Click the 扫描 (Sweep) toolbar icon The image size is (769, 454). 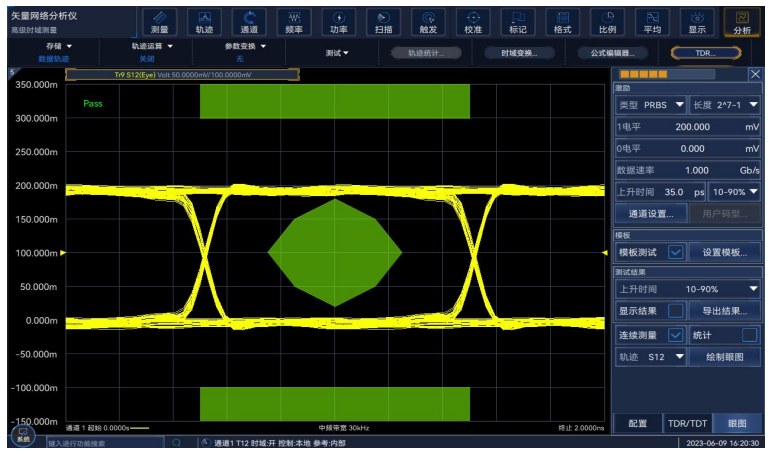(x=383, y=22)
